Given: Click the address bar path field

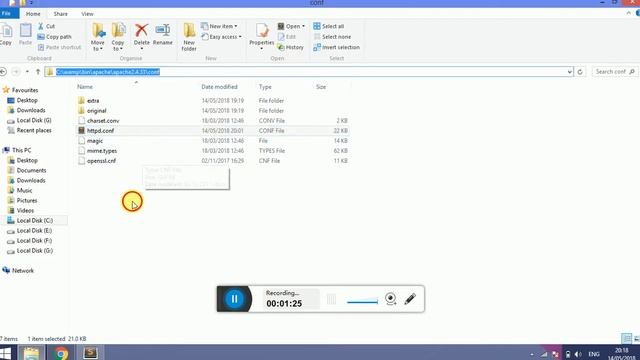Looking at the screenshot, I should [308, 72].
